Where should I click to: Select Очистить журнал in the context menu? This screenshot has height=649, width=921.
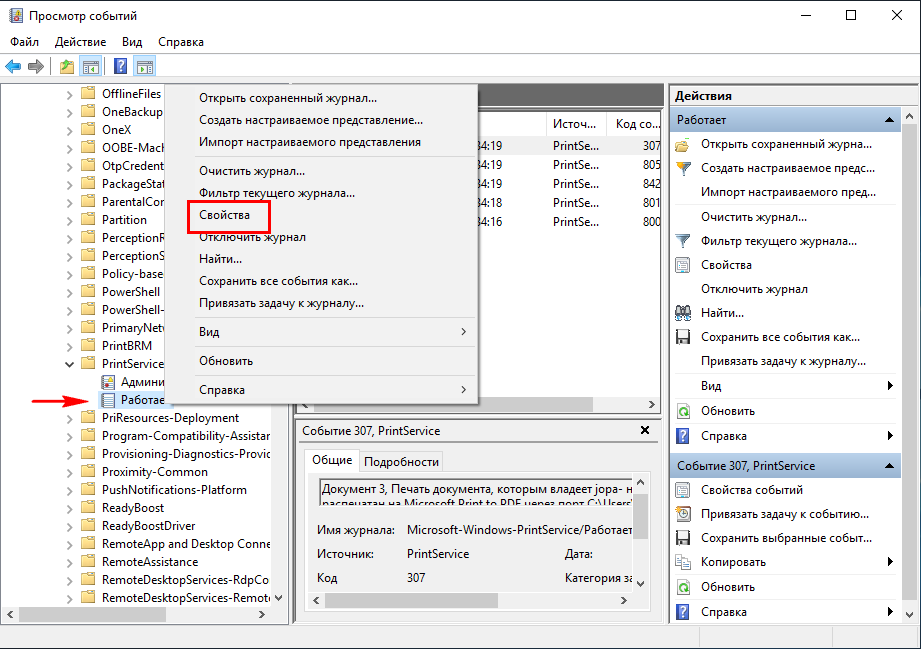click(252, 171)
